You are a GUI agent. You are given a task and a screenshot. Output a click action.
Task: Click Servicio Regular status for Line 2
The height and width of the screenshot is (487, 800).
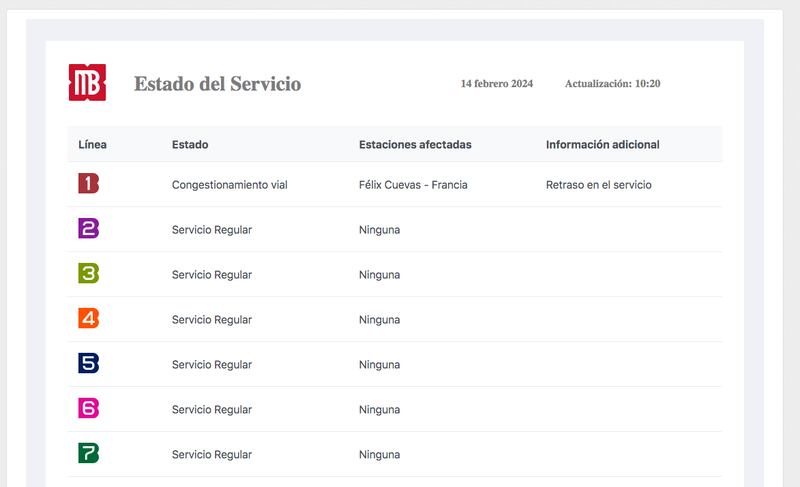211,230
